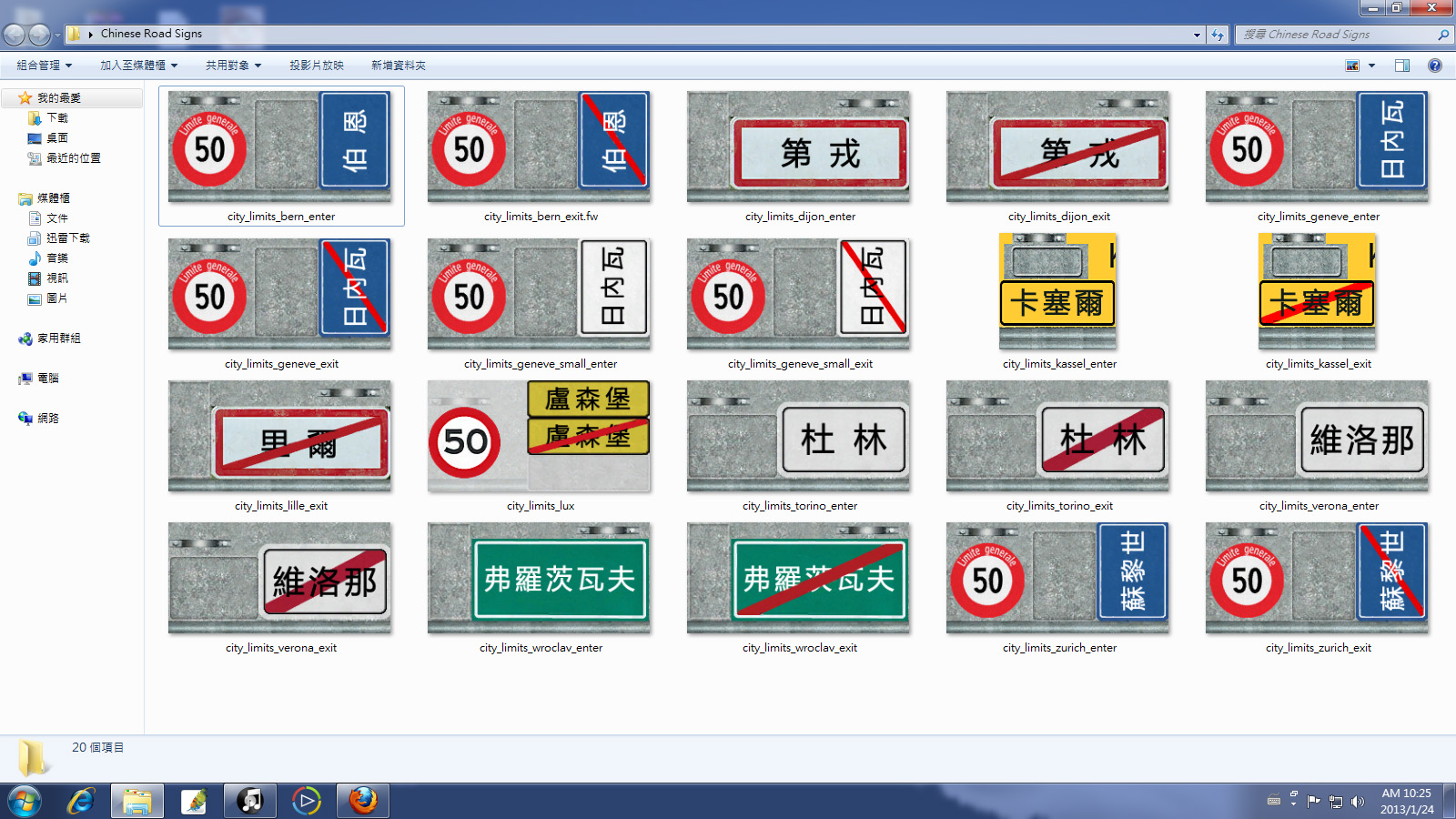Expand the address bar history dropdown
The height and width of the screenshot is (819, 1456).
(x=1197, y=35)
